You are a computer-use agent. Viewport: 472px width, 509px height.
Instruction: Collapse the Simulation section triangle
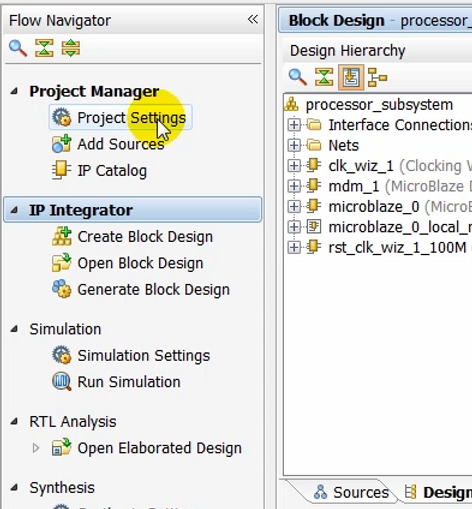tap(14, 329)
